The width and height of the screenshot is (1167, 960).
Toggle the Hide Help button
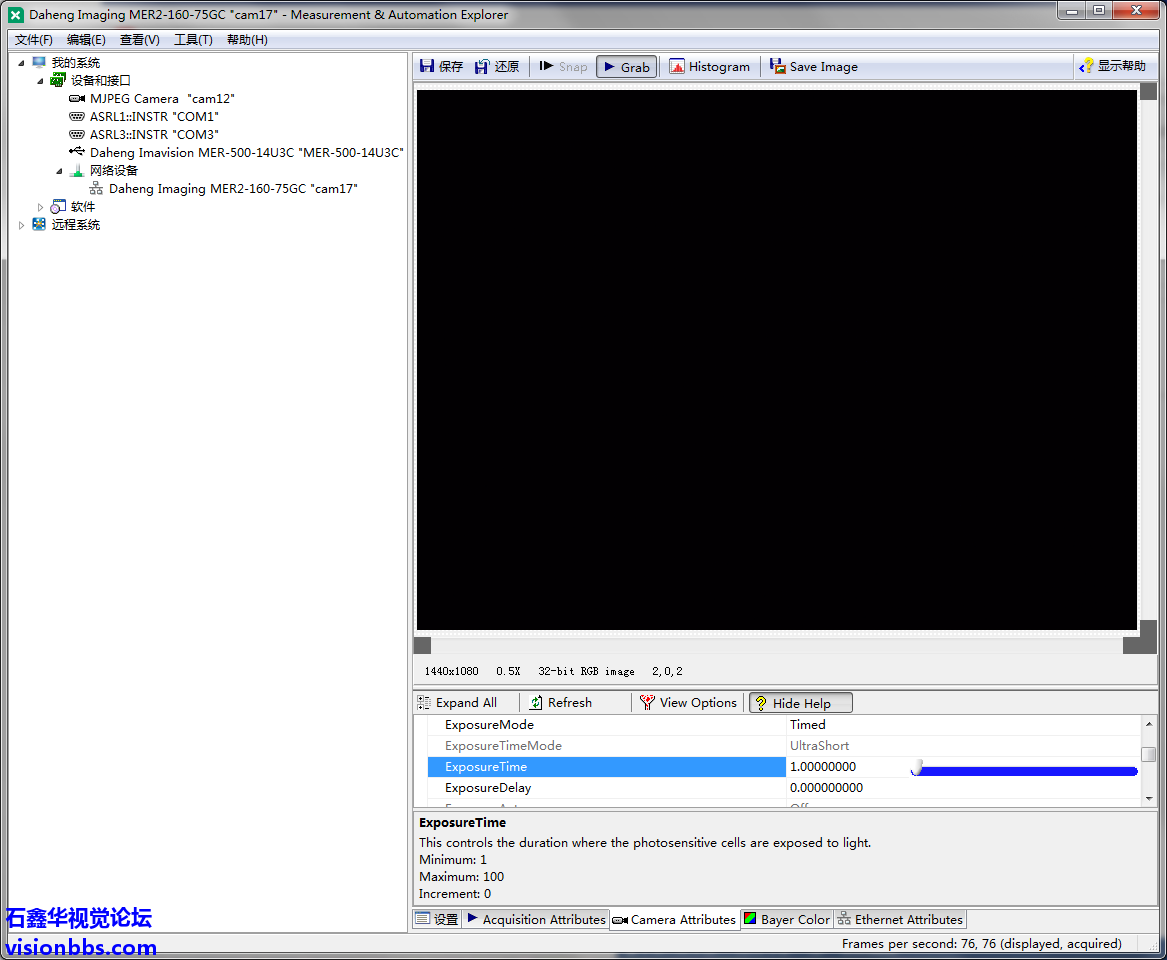click(801, 703)
